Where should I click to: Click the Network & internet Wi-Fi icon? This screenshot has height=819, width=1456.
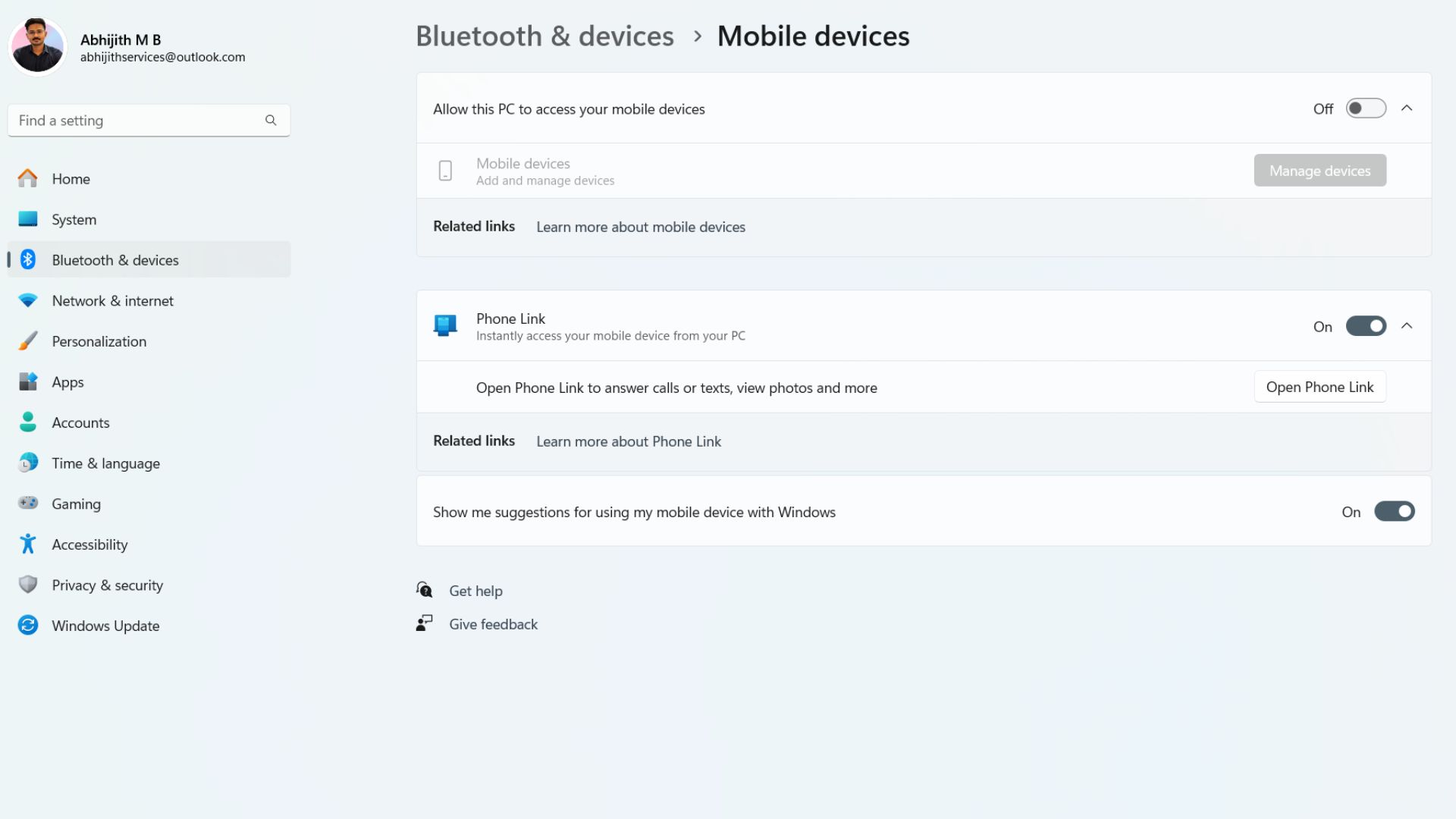coord(28,300)
